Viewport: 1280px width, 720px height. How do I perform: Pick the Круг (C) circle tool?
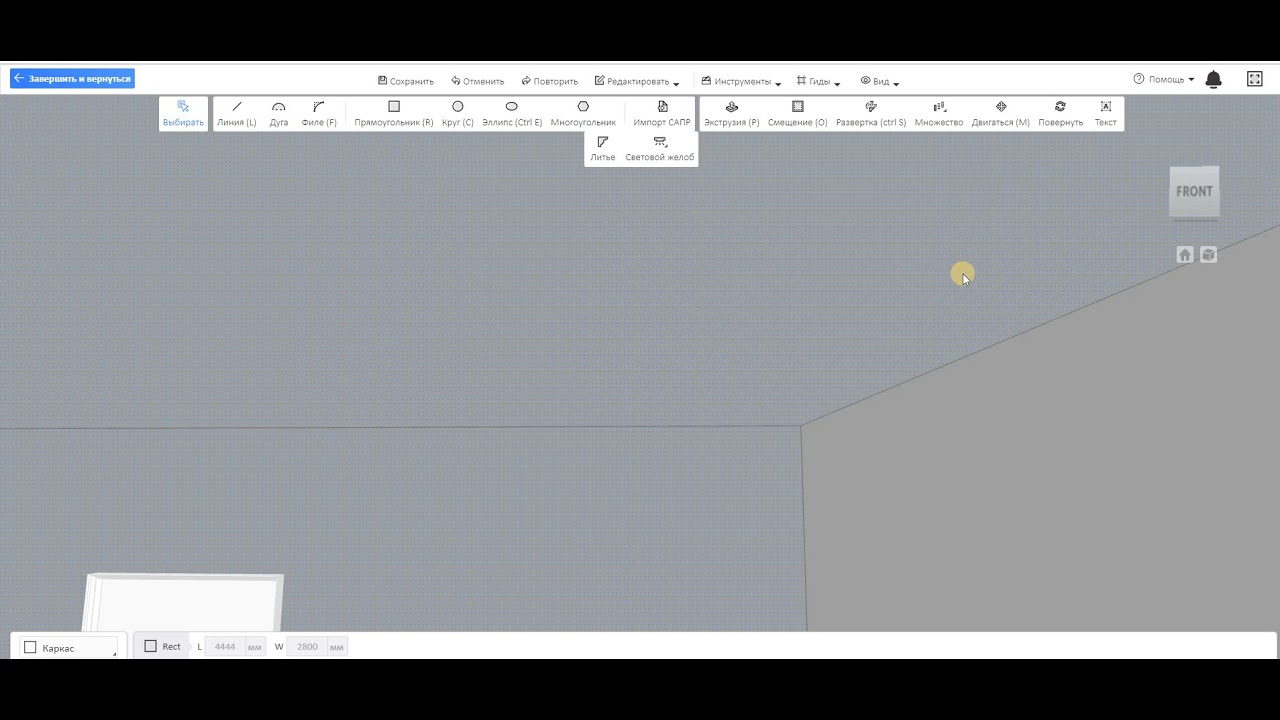[458, 113]
